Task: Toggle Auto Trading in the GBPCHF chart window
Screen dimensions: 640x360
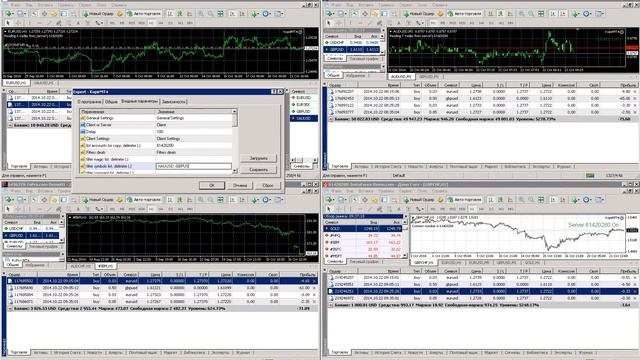Action: pos(464,200)
